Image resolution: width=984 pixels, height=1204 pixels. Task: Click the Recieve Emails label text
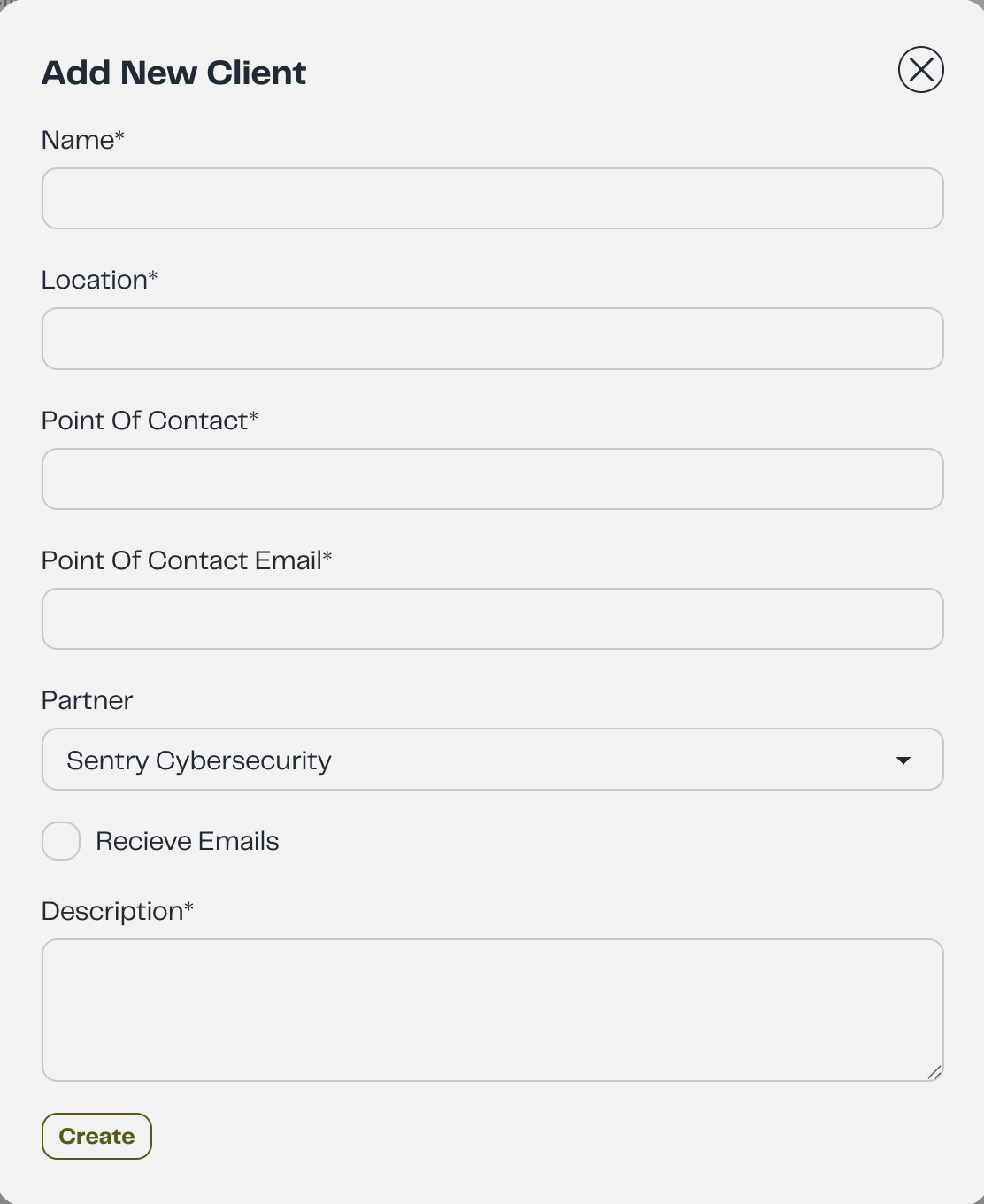tap(187, 841)
